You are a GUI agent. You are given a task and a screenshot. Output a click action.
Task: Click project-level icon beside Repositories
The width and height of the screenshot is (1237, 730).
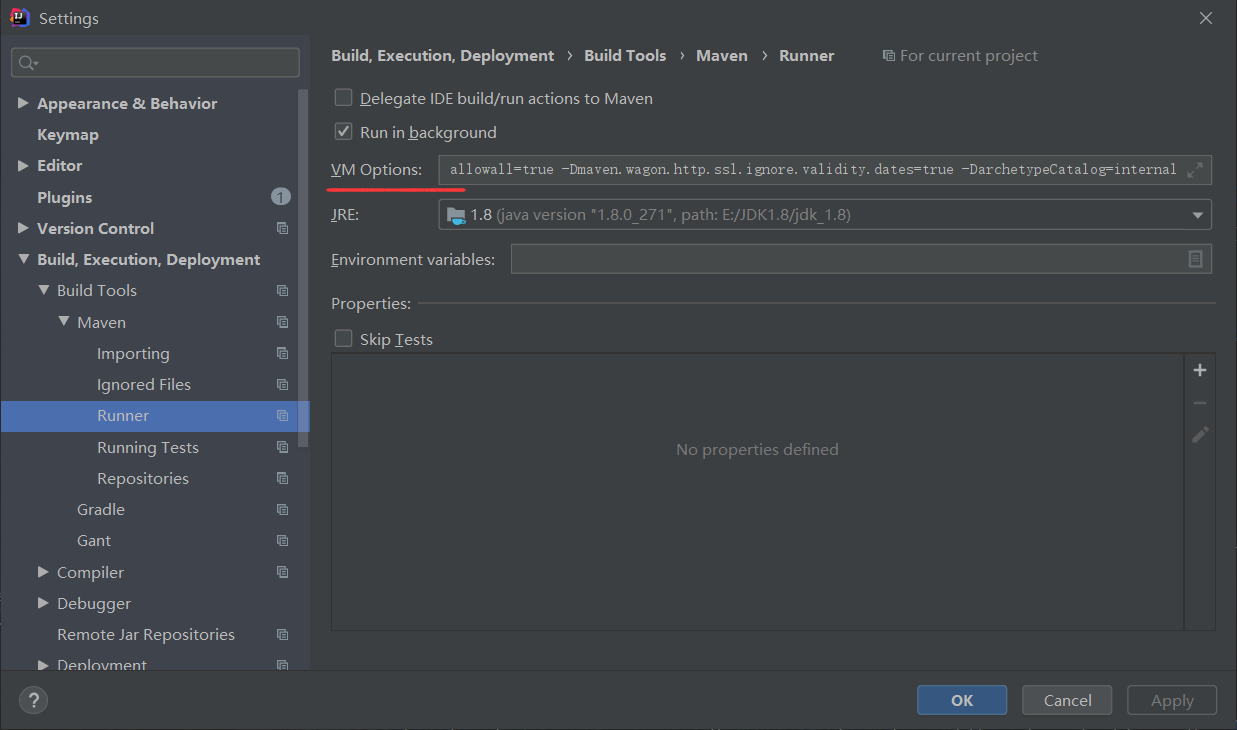(282, 479)
